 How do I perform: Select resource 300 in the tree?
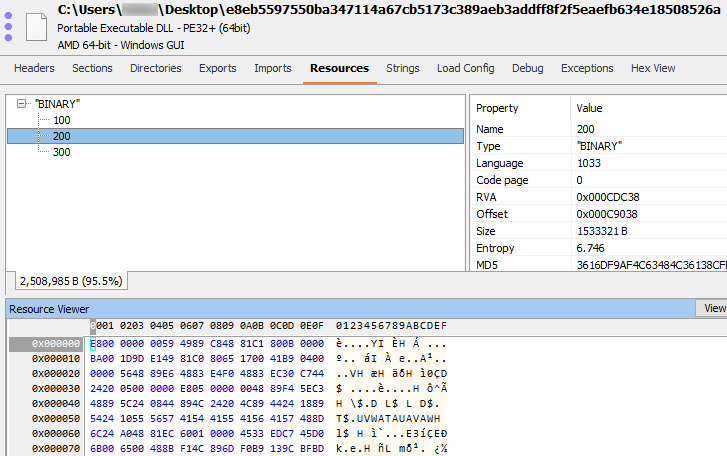click(62, 152)
